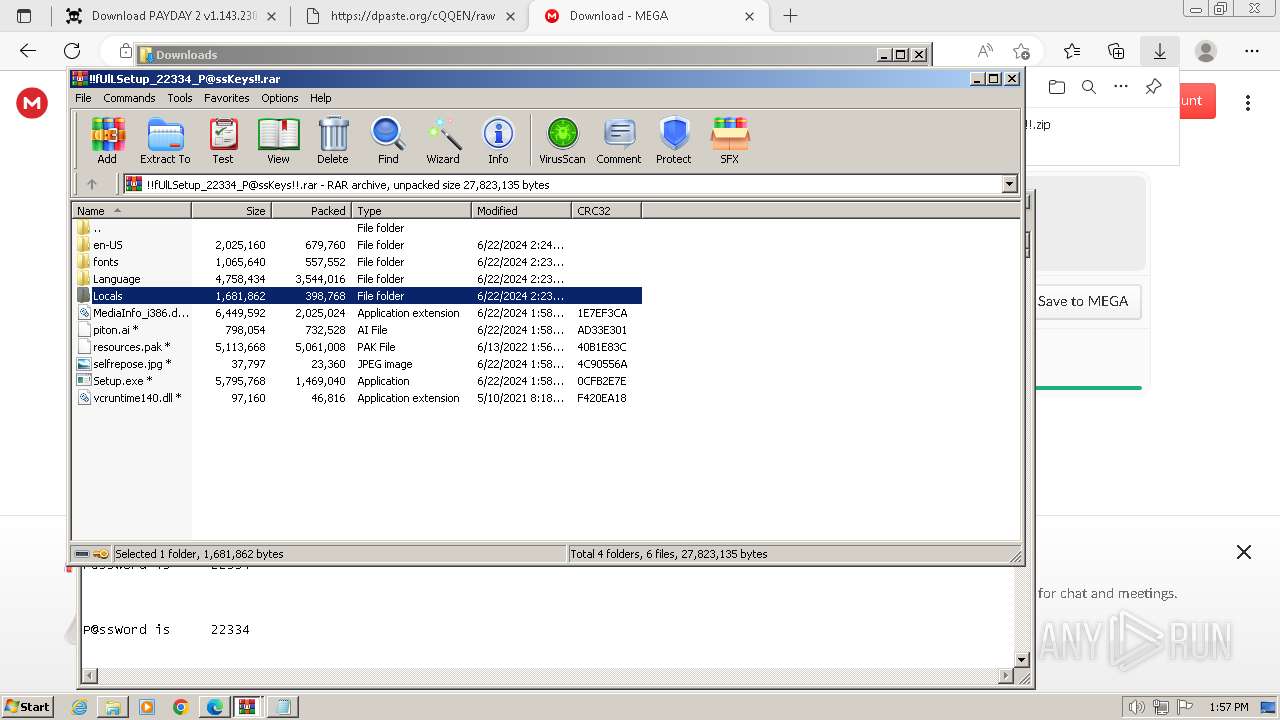The width and height of the screenshot is (1280, 720).
Task: Sort by CRC32 column header
Action: (606, 210)
